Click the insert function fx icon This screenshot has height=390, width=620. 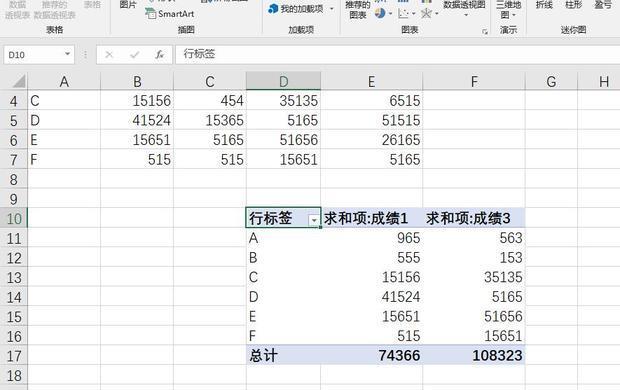point(159,55)
